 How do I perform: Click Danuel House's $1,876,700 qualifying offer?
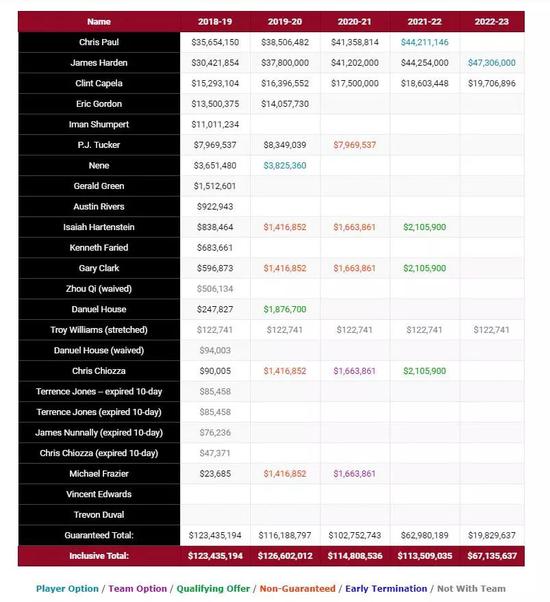tap(285, 309)
